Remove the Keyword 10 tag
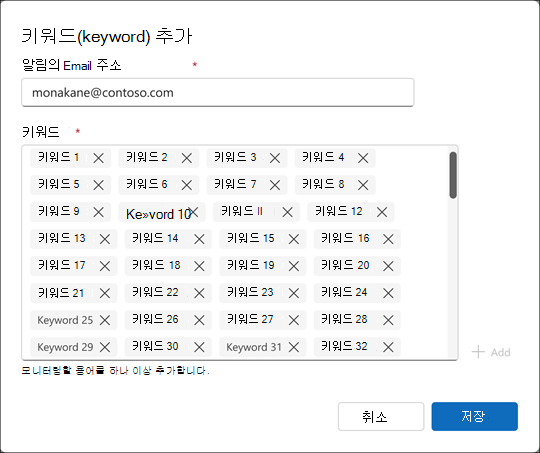 (x=194, y=212)
